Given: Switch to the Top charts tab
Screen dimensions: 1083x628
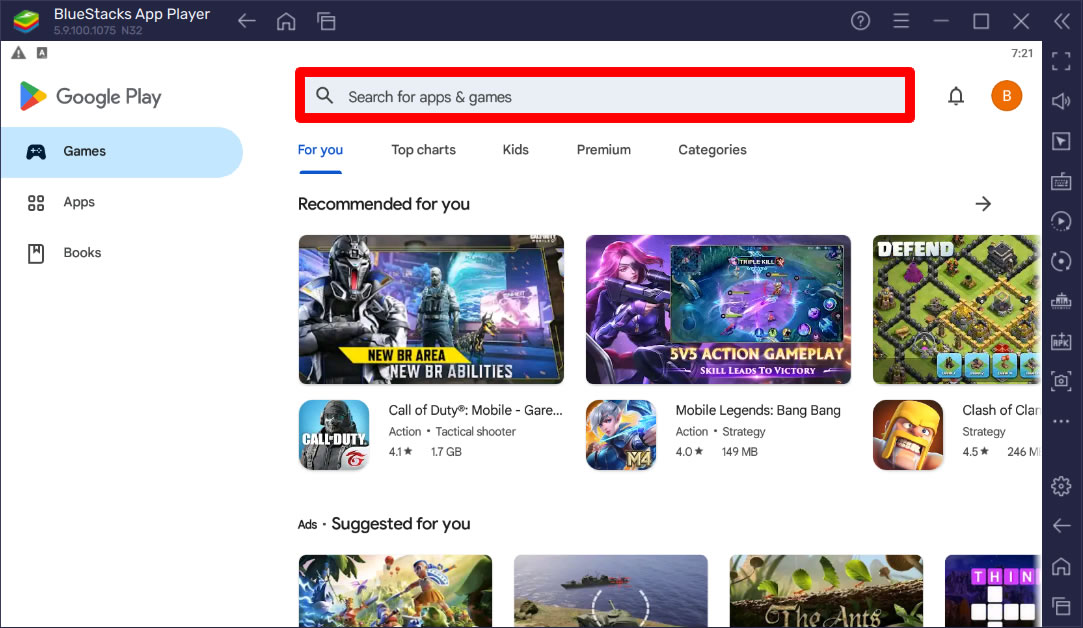Looking at the screenshot, I should click(x=423, y=150).
